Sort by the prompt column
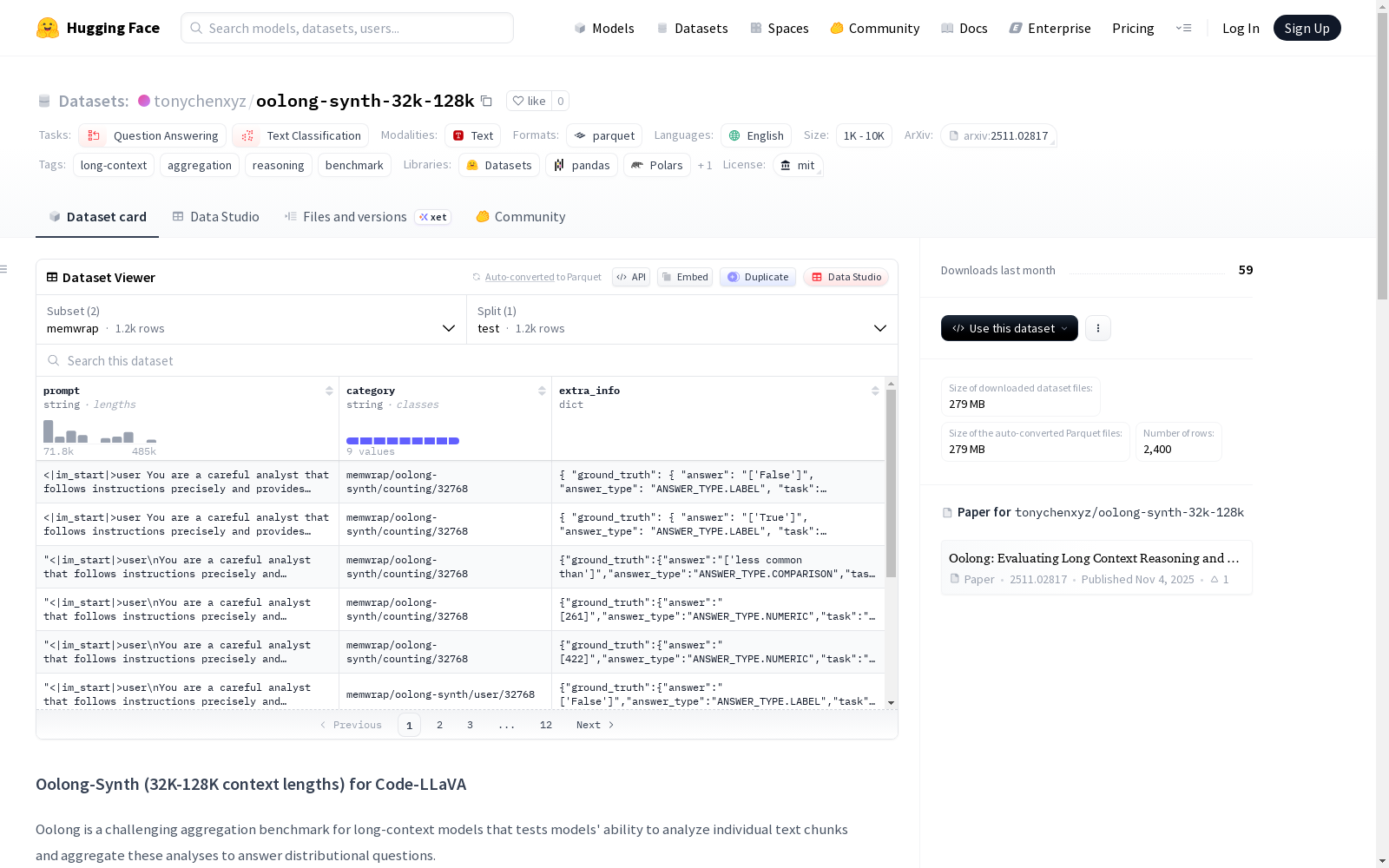The image size is (1389, 868). click(x=329, y=391)
